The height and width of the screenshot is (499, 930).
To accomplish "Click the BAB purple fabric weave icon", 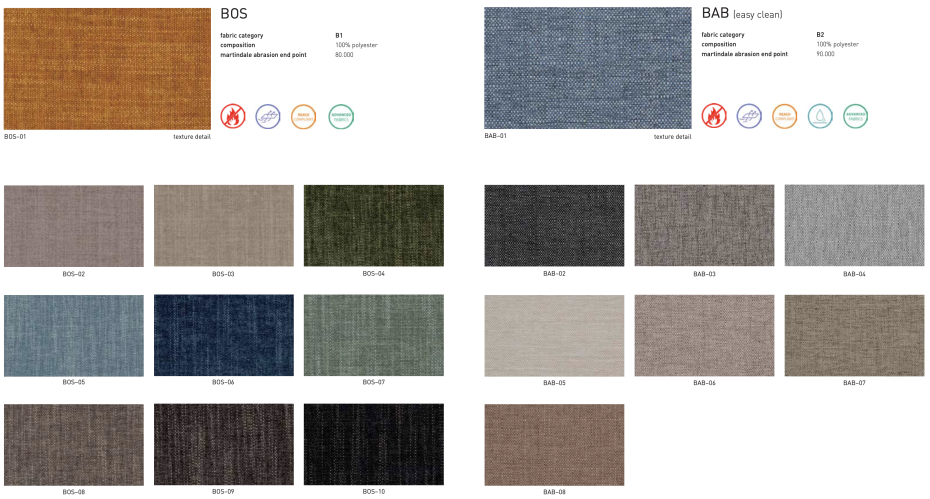I will click(749, 116).
